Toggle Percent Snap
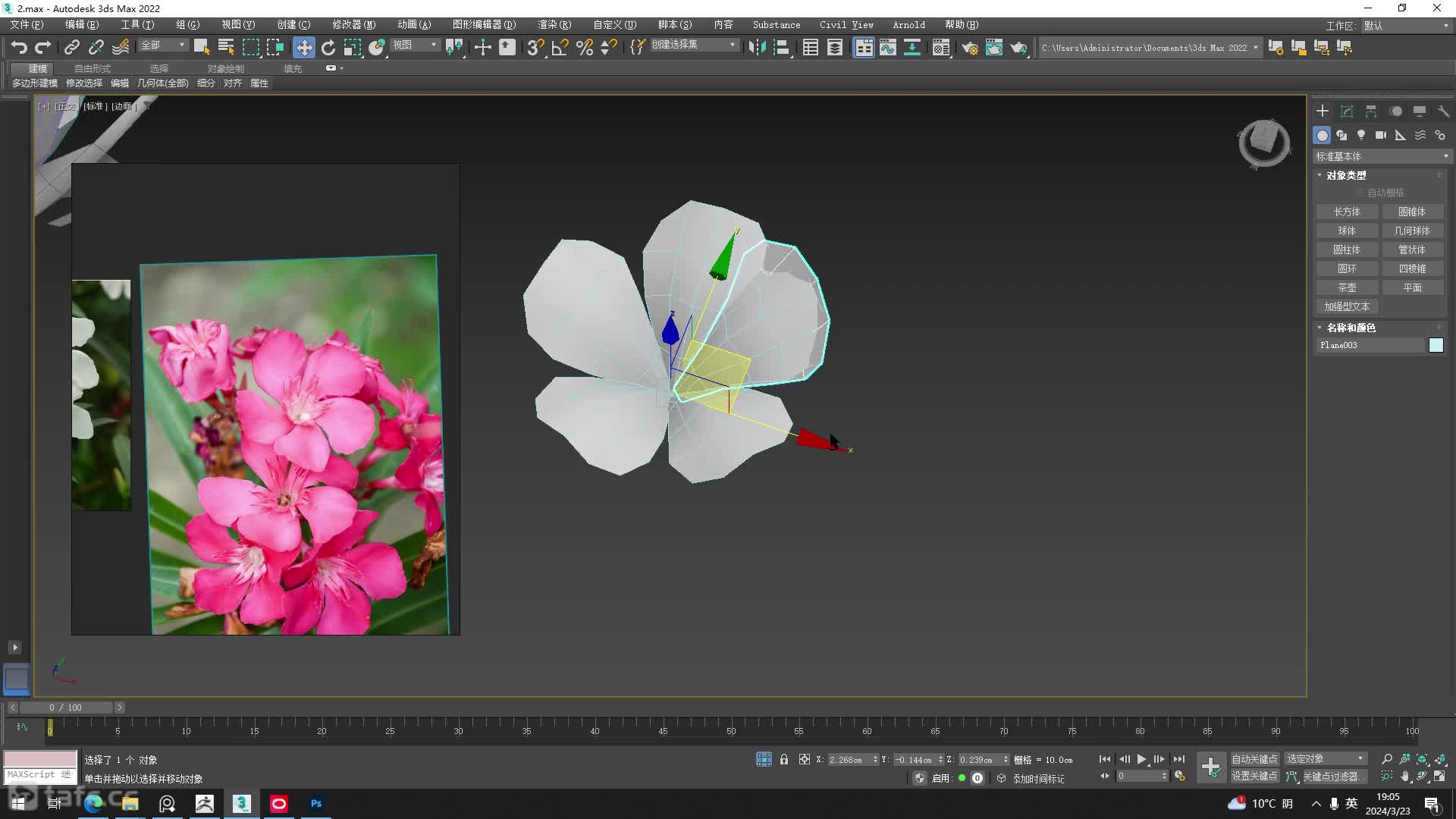Screen dimensions: 1456x819 584,48
